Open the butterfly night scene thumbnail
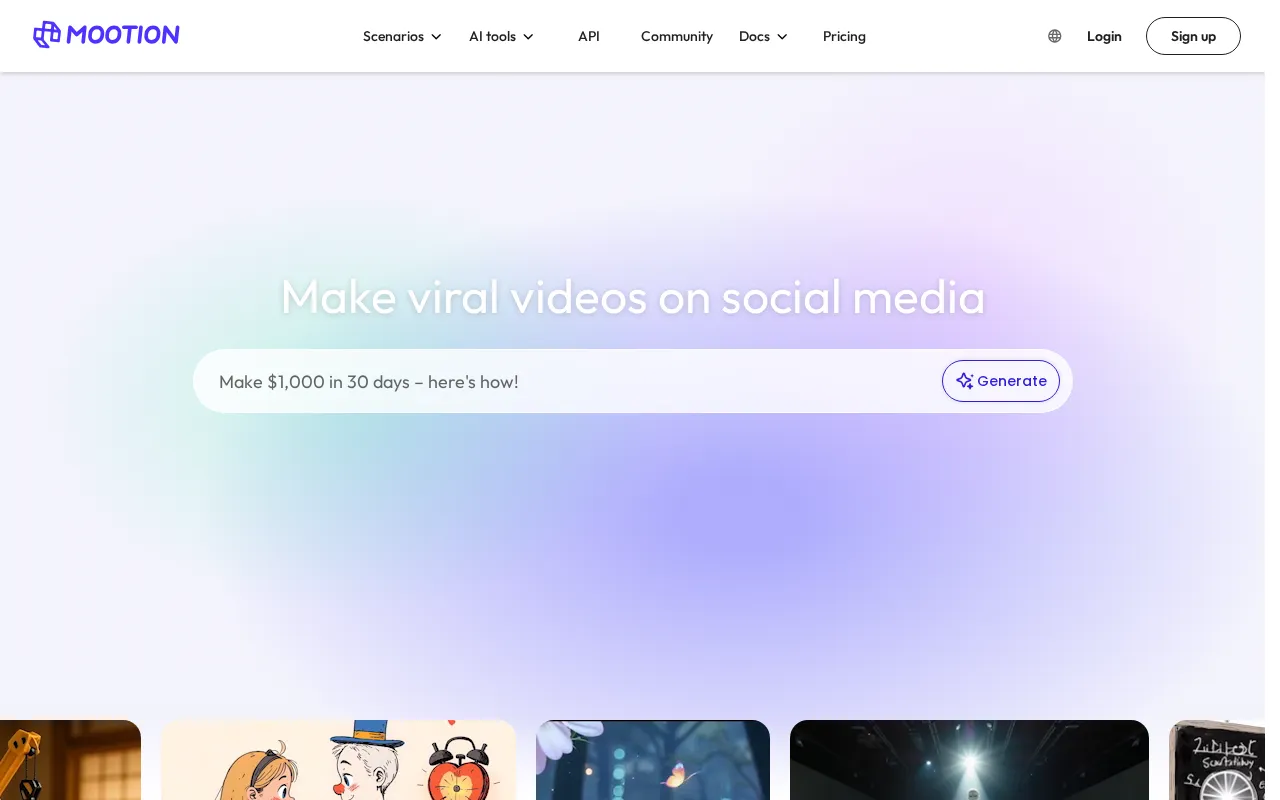This screenshot has width=1280, height=800. tap(653, 760)
